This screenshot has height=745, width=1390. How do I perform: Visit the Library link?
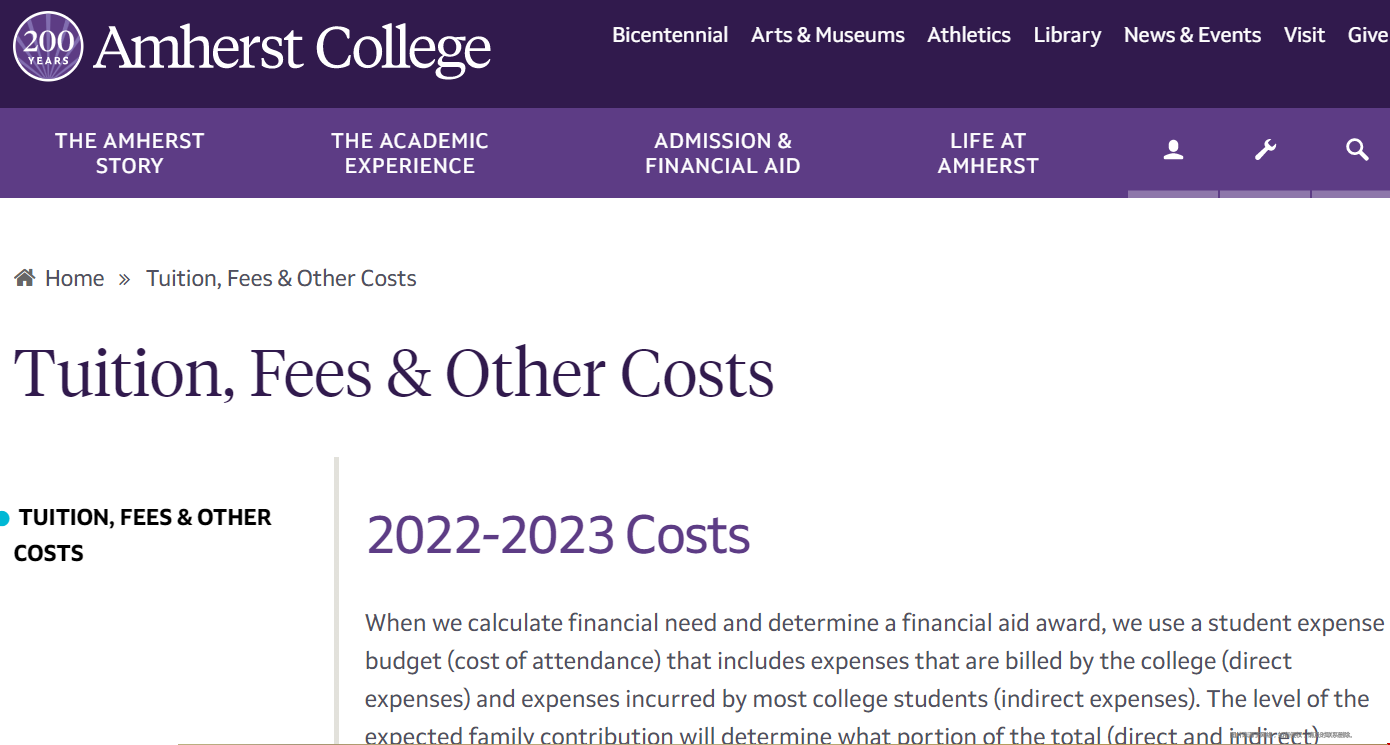[1067, 35]
